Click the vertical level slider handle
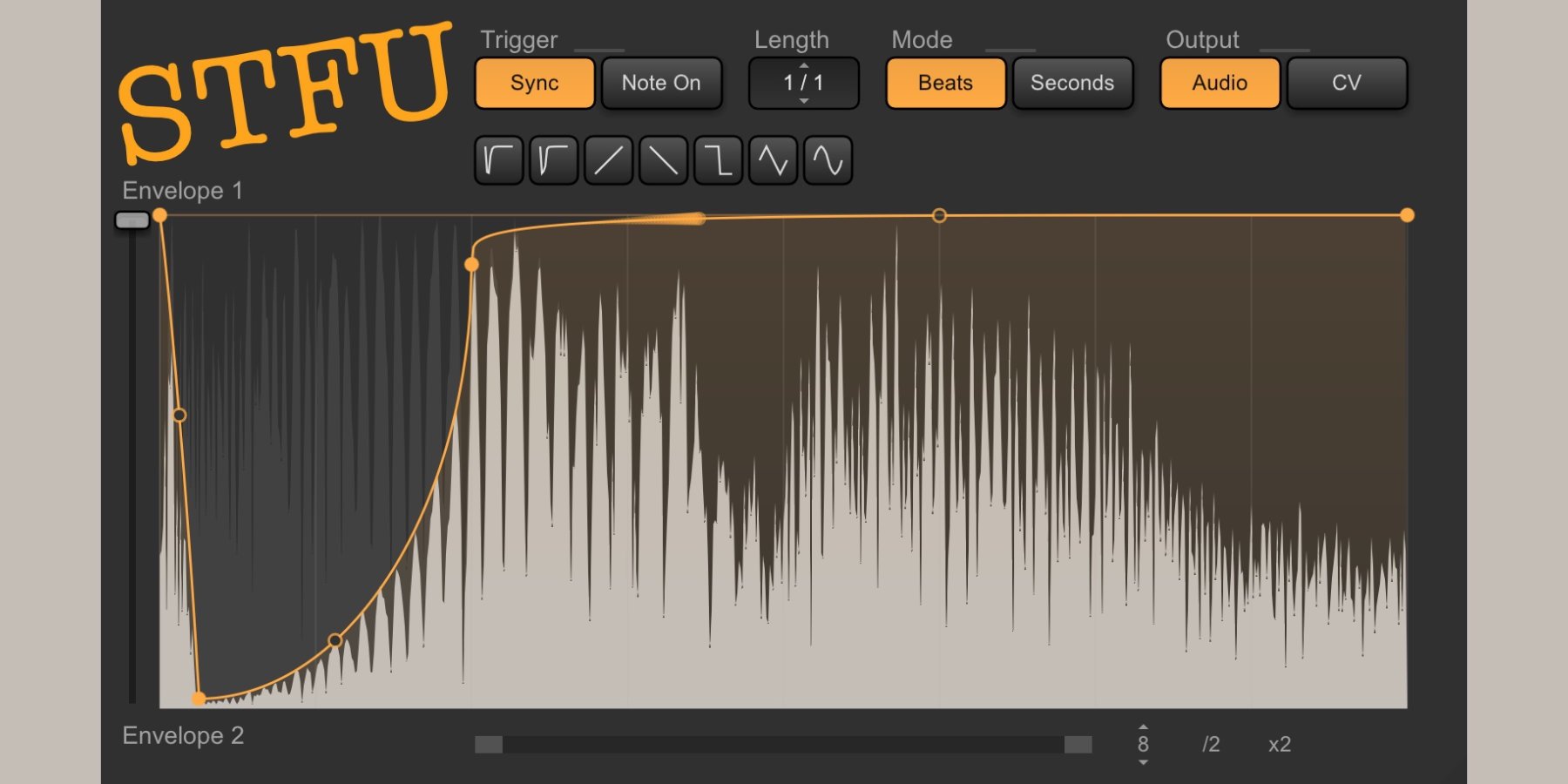Viewport: 1568px width, 784px height. click(x=132, y=220)
